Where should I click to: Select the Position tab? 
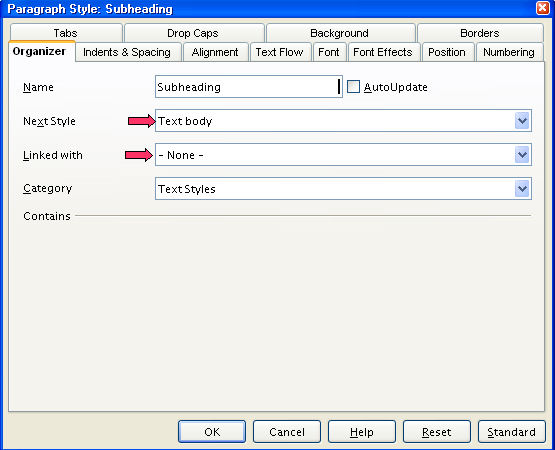[x=447, y=52]
